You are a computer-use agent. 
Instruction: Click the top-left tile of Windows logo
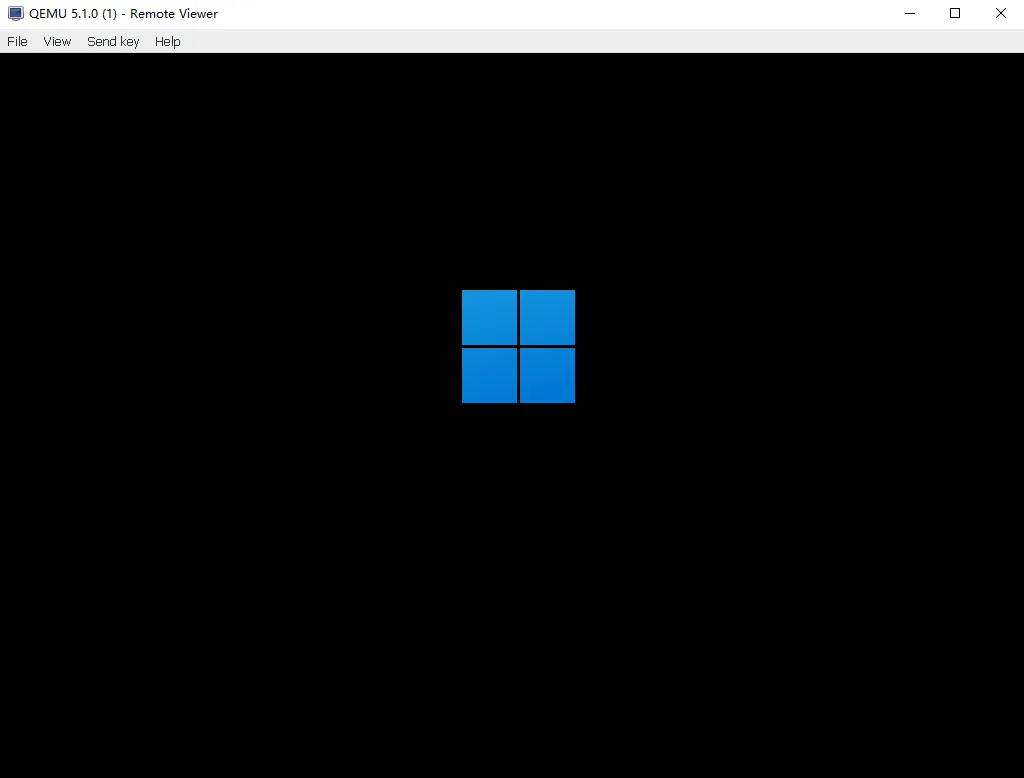click(x=489, y=317)
